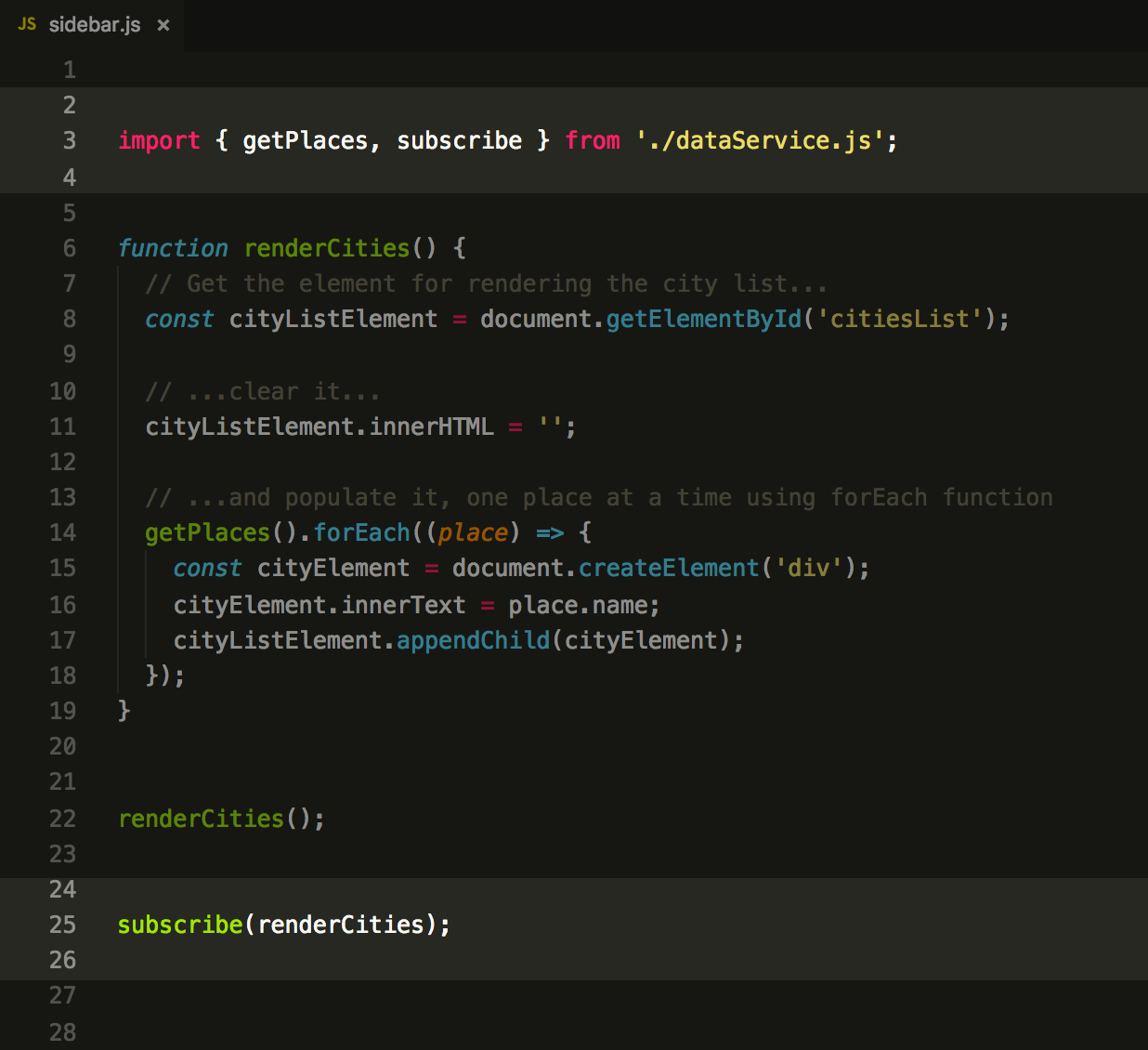Image resolution: width=1148 pixels, height=1050 pixels.
Task: Click the appendChild method call
Action: 474,640
